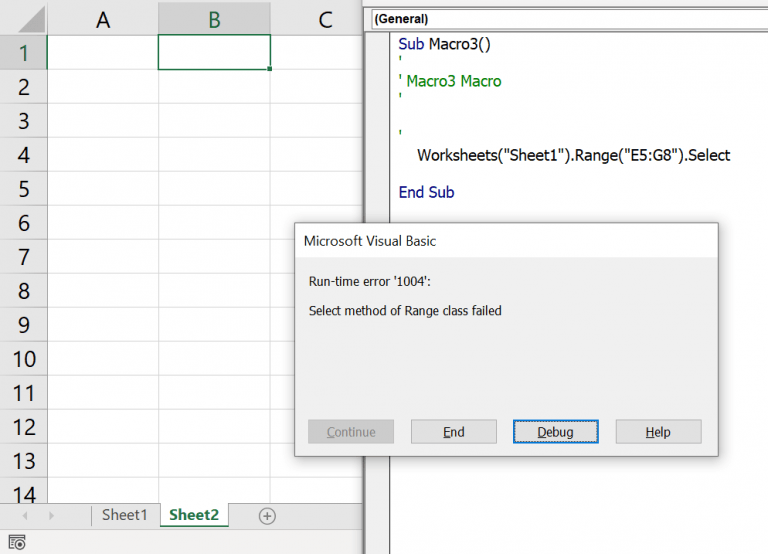Click the next sheet navigation arrow

pos(51,515)
